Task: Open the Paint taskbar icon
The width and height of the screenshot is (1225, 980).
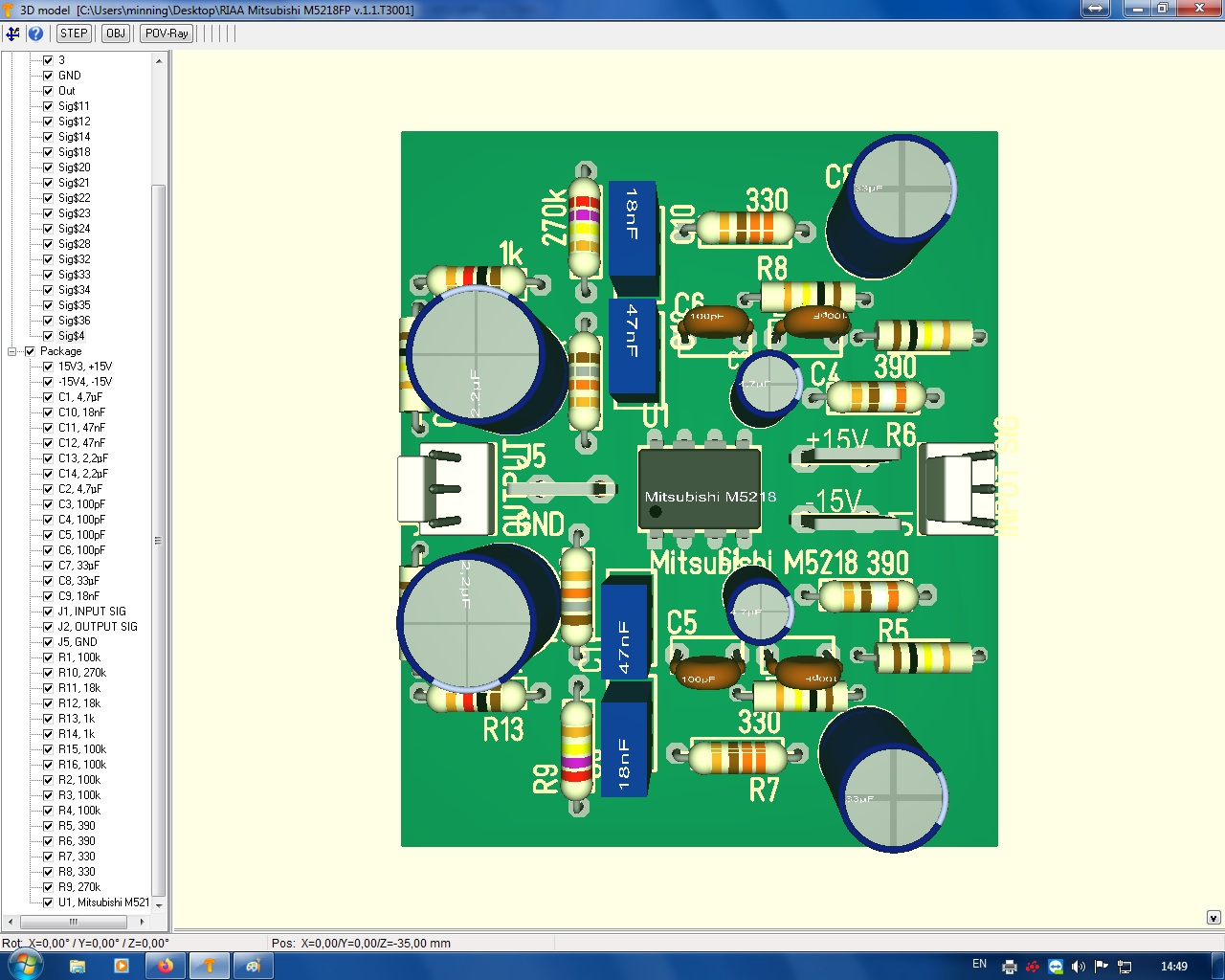Action: (x=254, y=966)
